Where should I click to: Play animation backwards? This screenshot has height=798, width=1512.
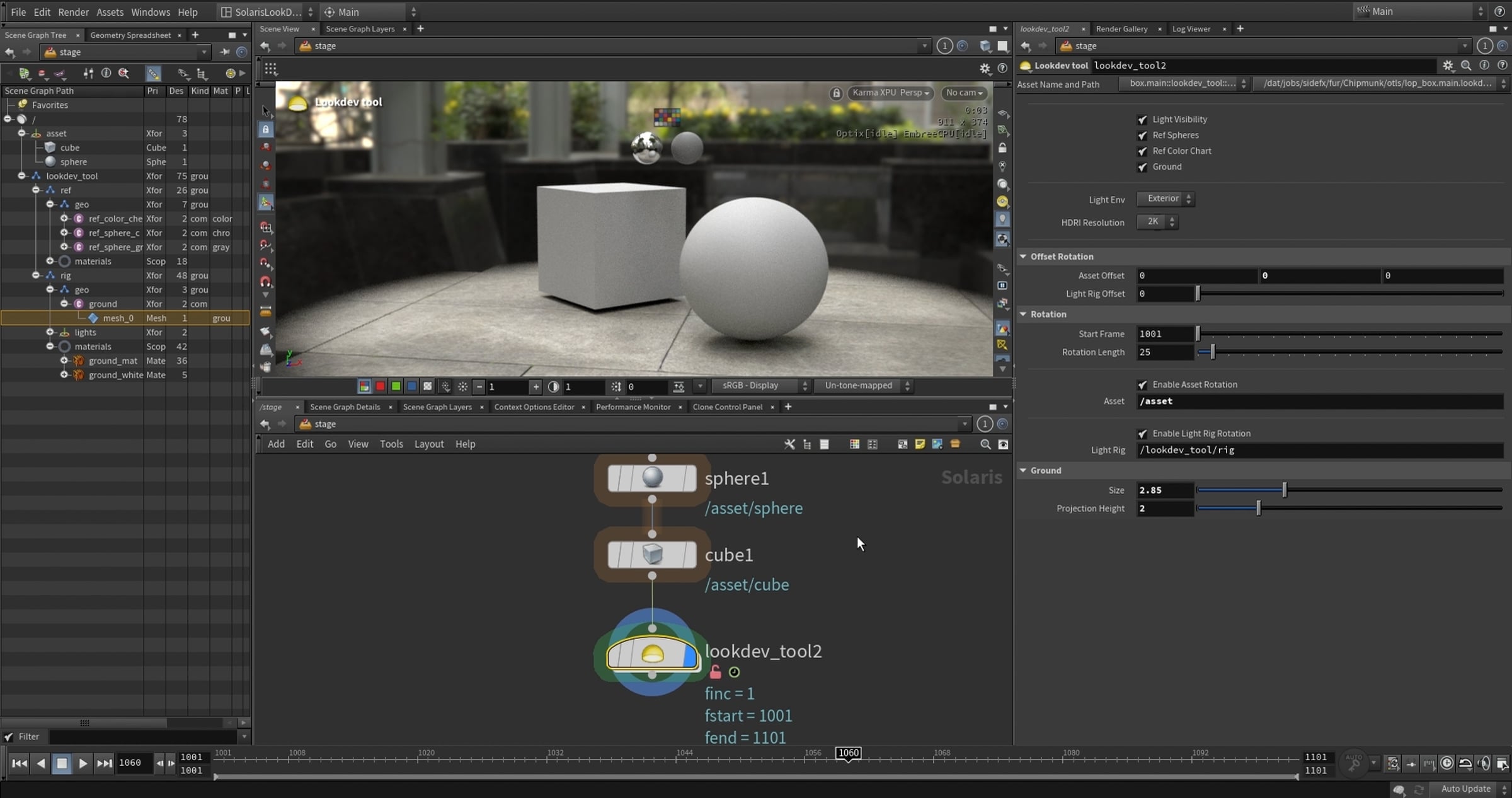tap(41, 763)
